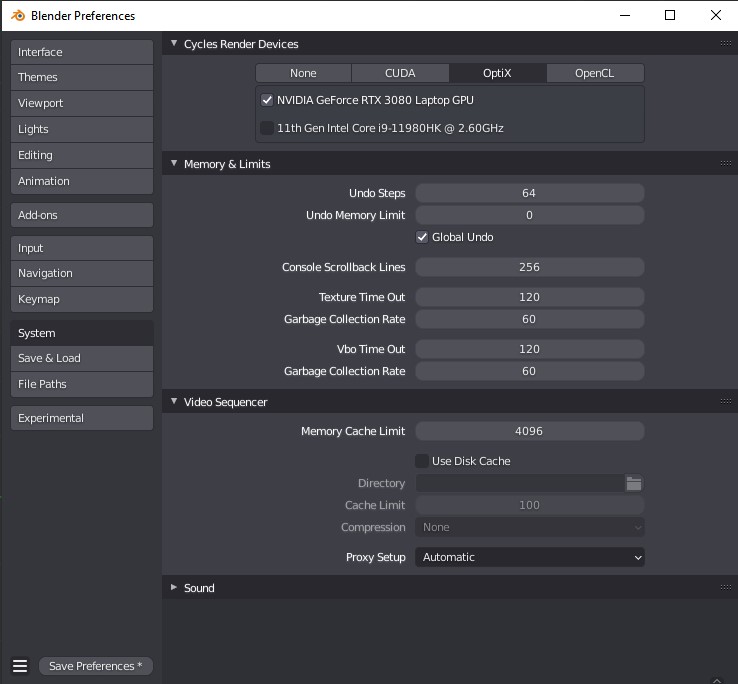The width and height of the screenshot is (738, 684).
Task: Open the hamburger preferences menu
Action: pos(20,666)
